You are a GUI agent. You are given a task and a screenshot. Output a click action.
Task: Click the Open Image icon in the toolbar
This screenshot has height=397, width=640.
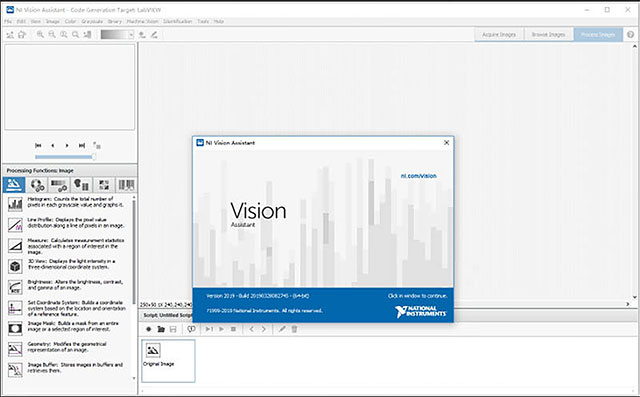(10, 35)
